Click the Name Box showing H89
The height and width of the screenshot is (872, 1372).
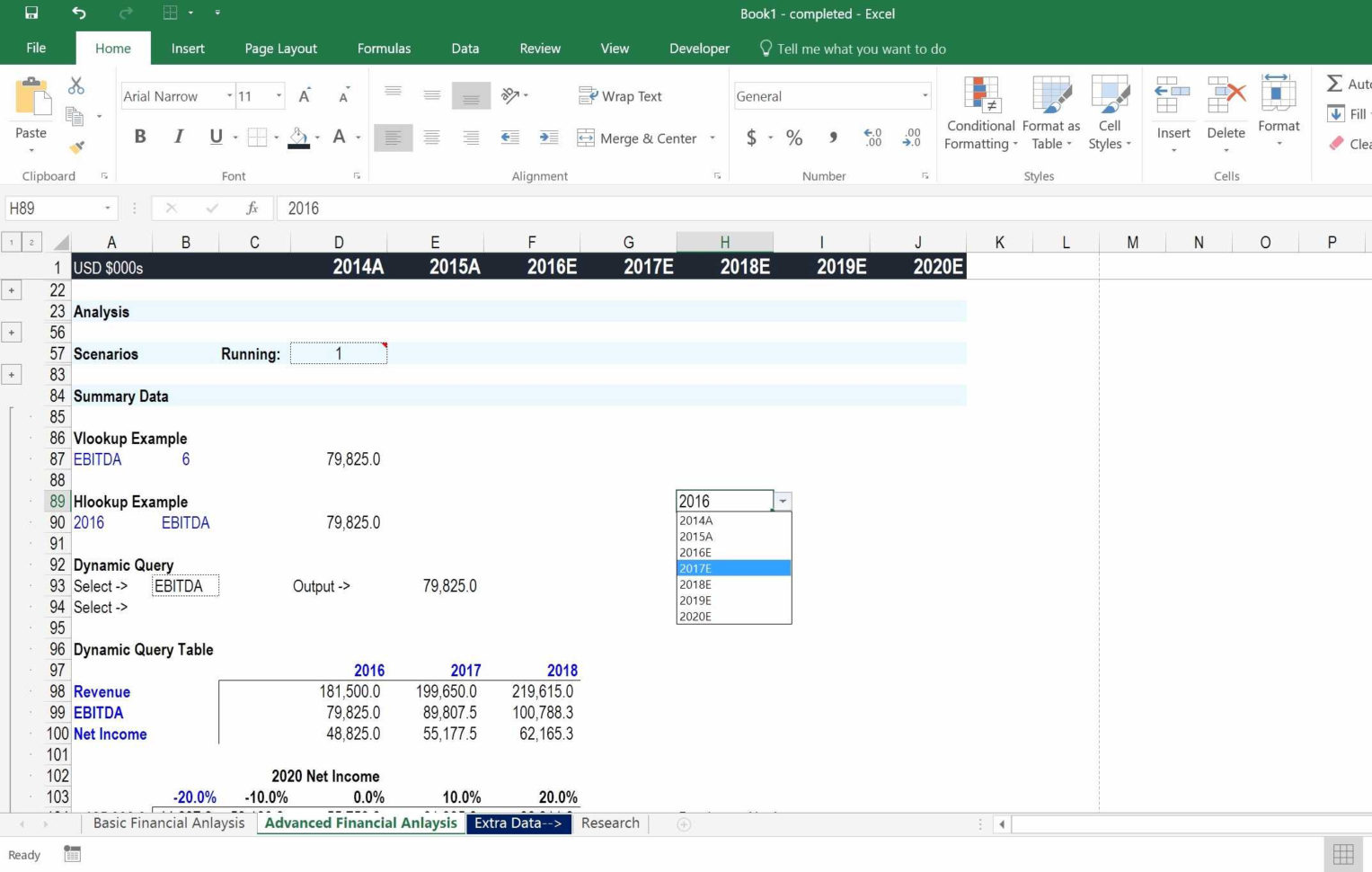pyautogui.click(x=54, y=208)
